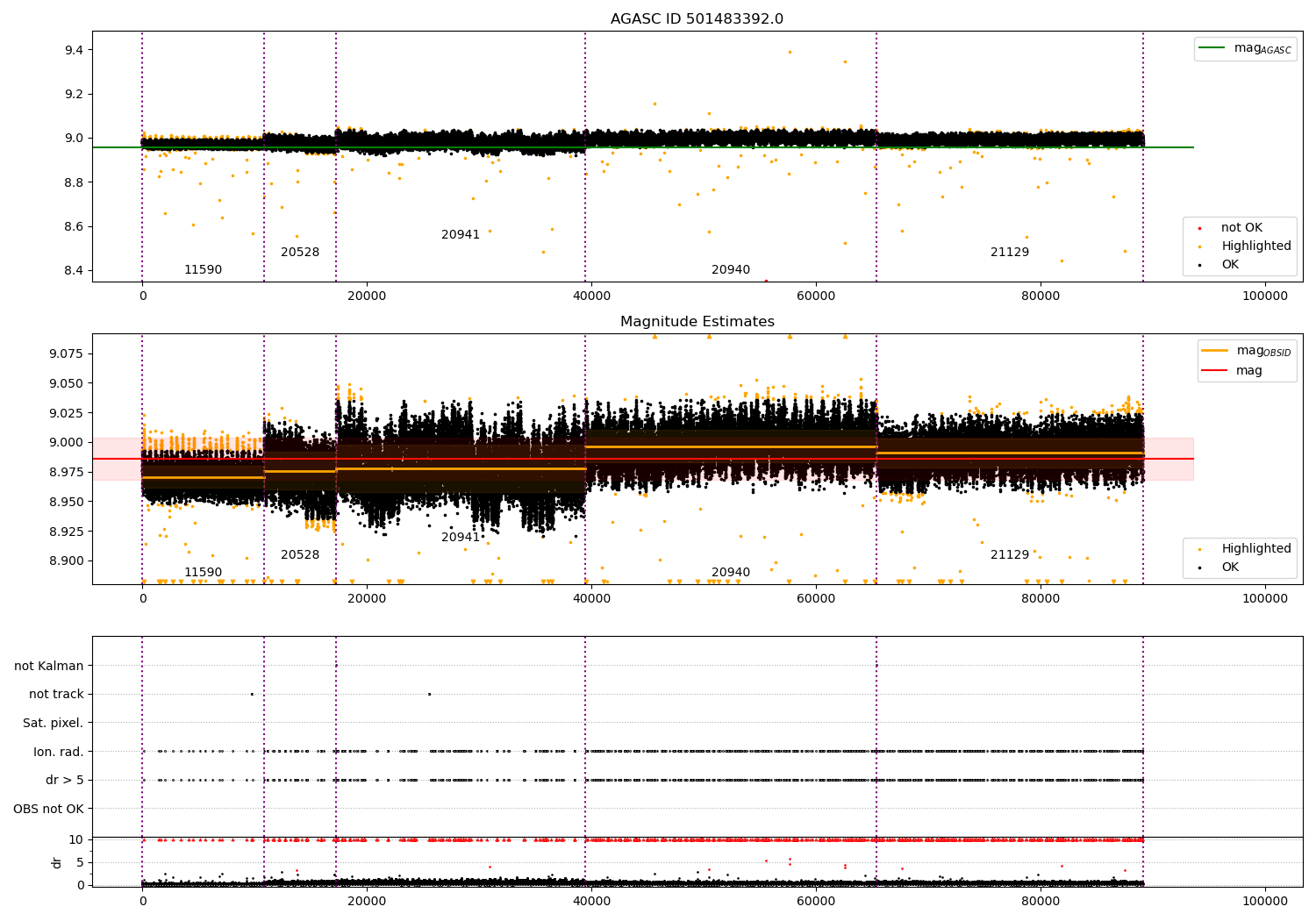Click OBSID label 20941 in the top plot
The width and height of the screenshot is (1316, 921).
click(x=461, y=235)
